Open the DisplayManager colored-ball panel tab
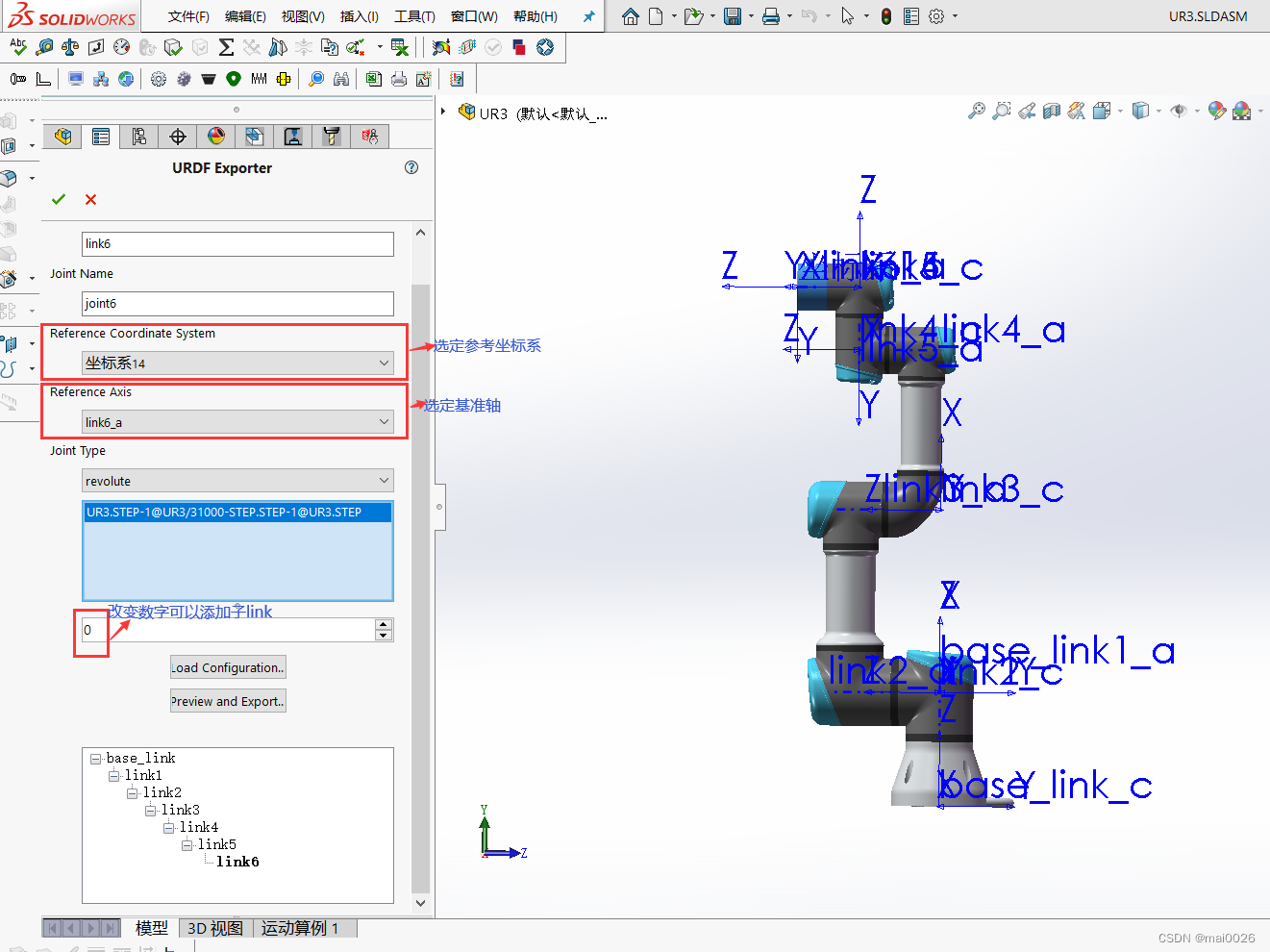1270x952 pixels. click(x=216, y=136)
